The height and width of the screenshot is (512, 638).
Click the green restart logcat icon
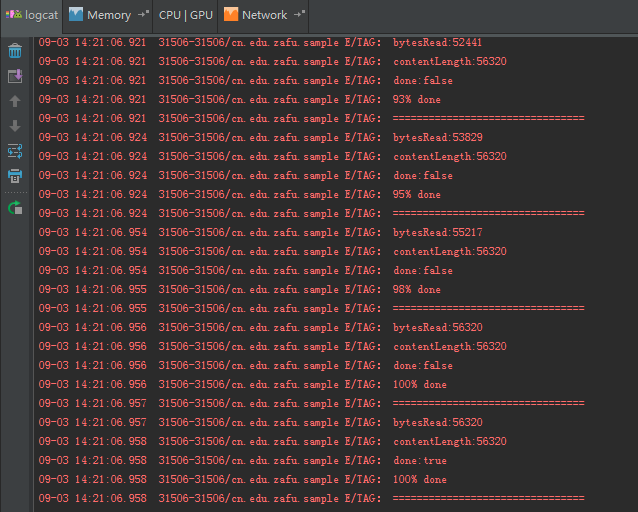click(x=15, y=208)
